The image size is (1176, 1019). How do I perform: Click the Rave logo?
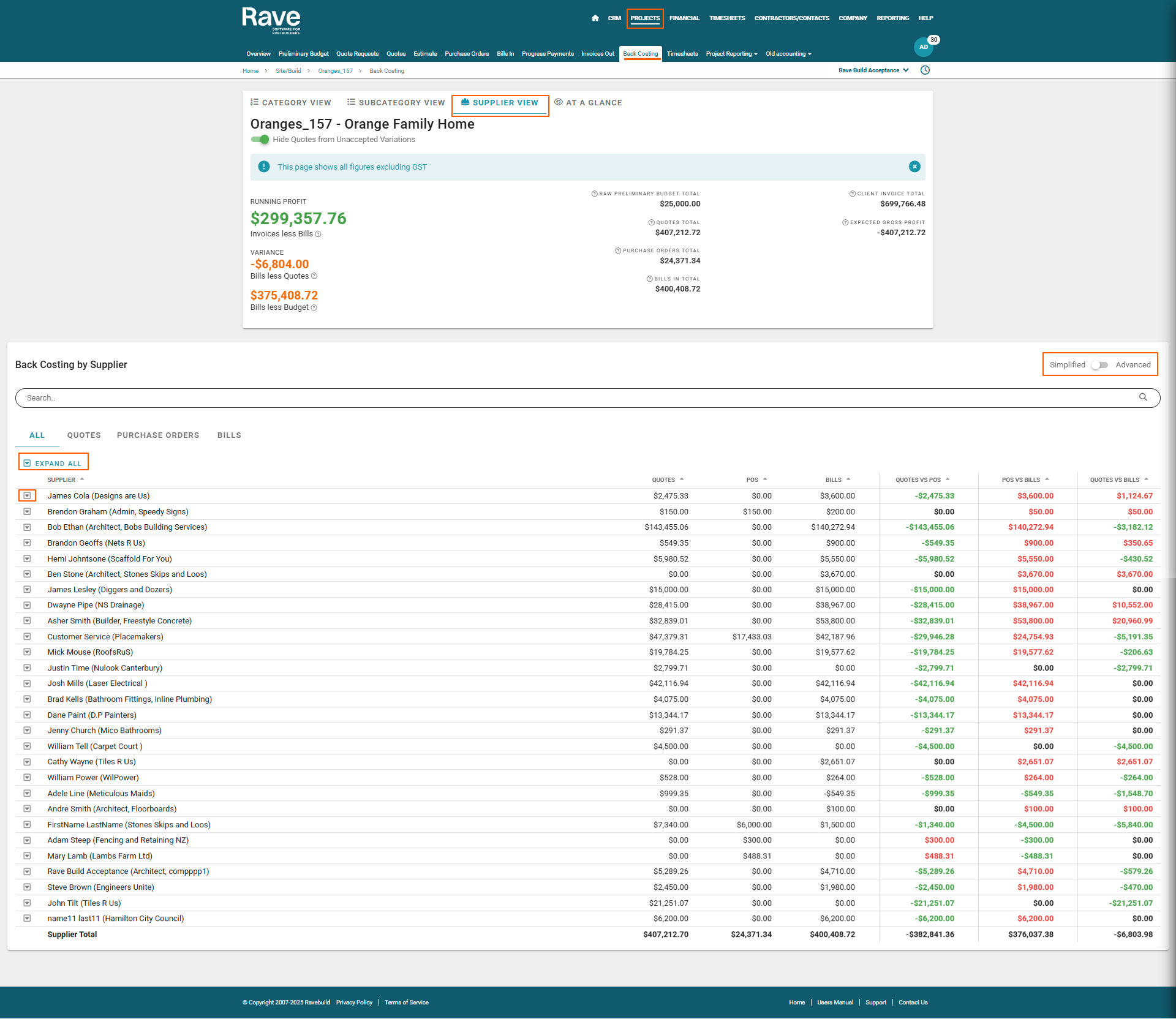271,21
